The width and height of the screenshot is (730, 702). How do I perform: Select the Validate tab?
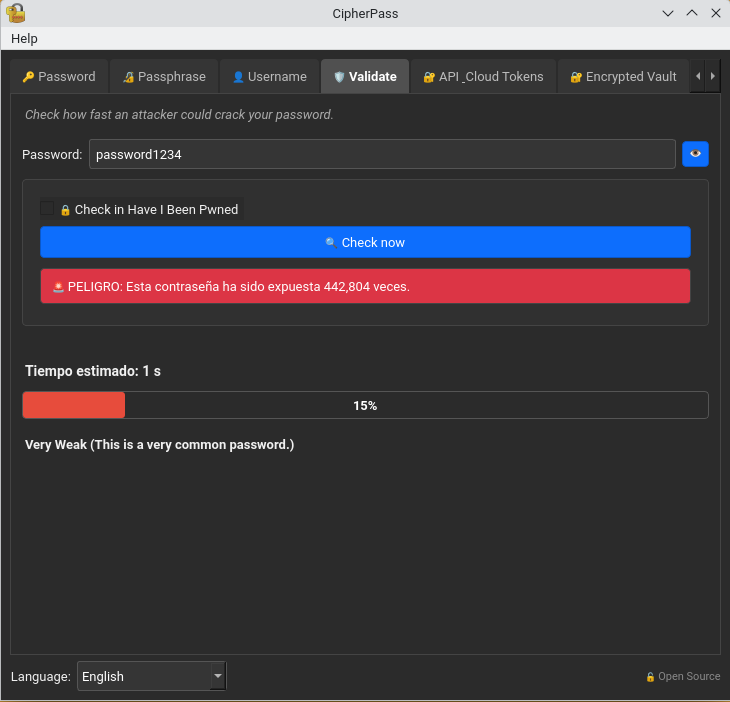[x=365, y=76]
